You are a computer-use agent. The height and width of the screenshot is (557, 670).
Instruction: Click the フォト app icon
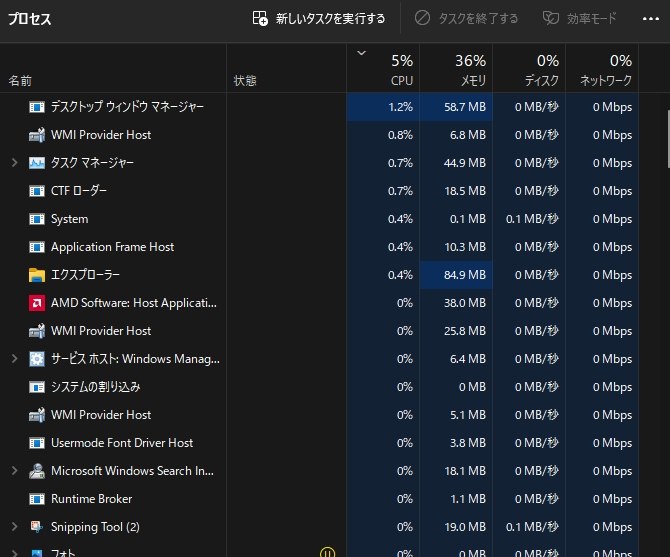coord(37,553)
